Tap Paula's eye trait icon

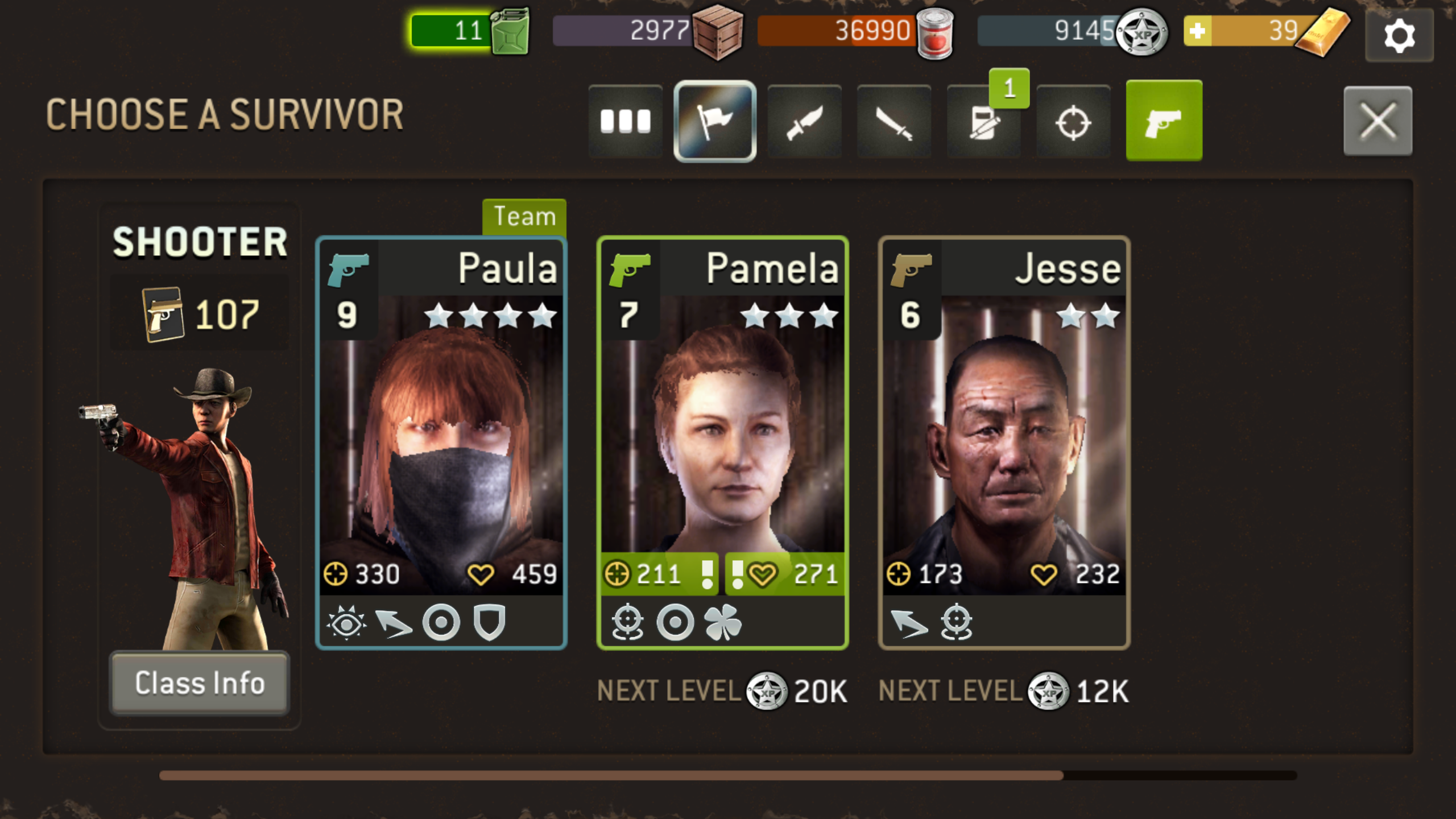click(x=346, y=623)
